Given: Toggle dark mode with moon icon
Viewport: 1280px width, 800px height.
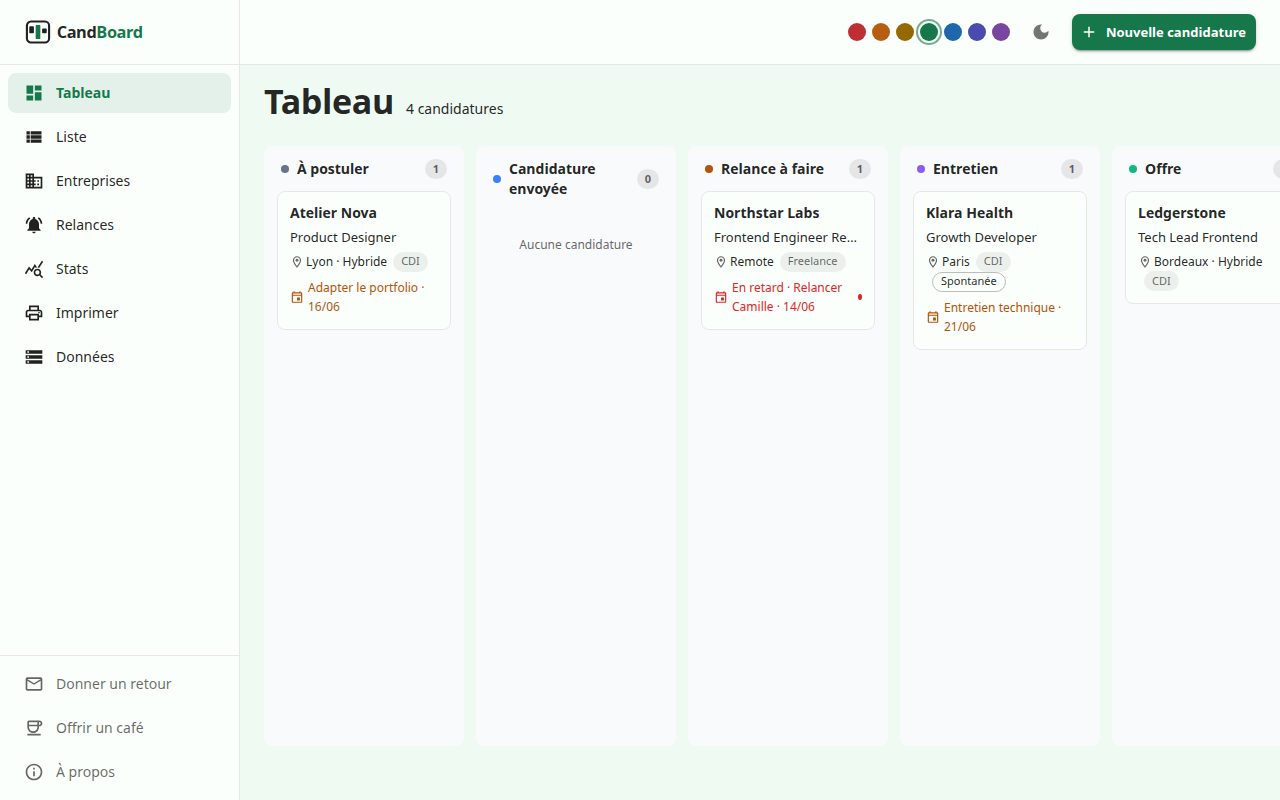Looking at the screenshot, I should [1041, 32].
